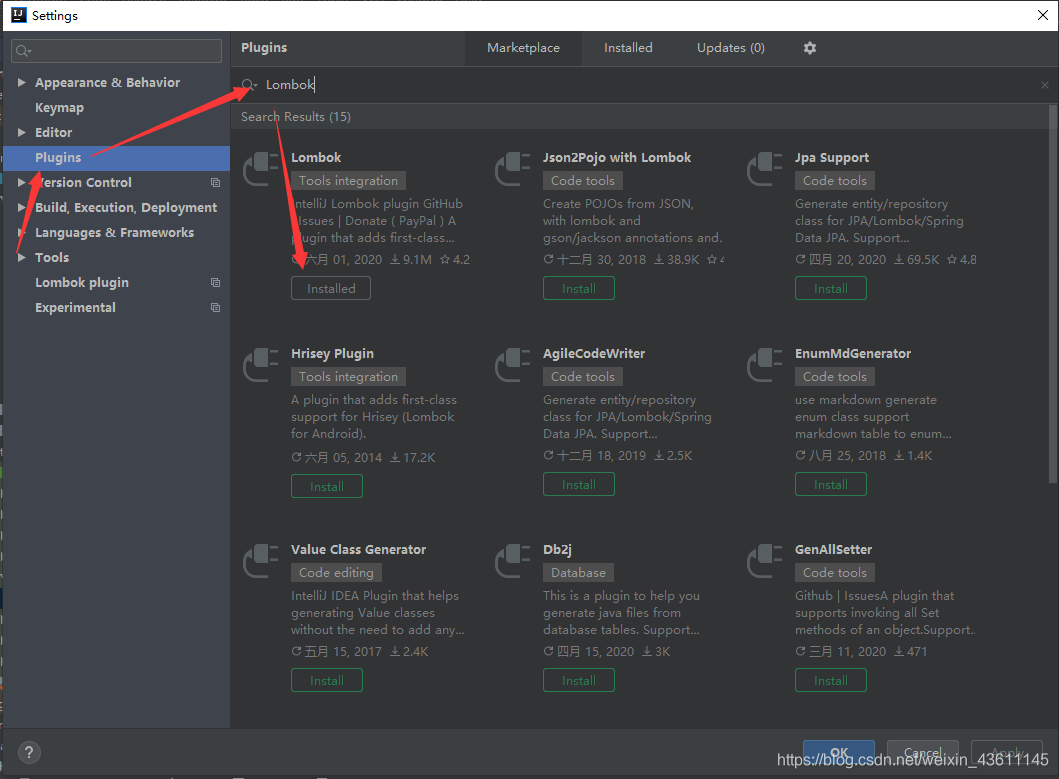Screen dimensions: 1059x779
Task: Click the Search Results (15) header
Action: click(296, 117)
